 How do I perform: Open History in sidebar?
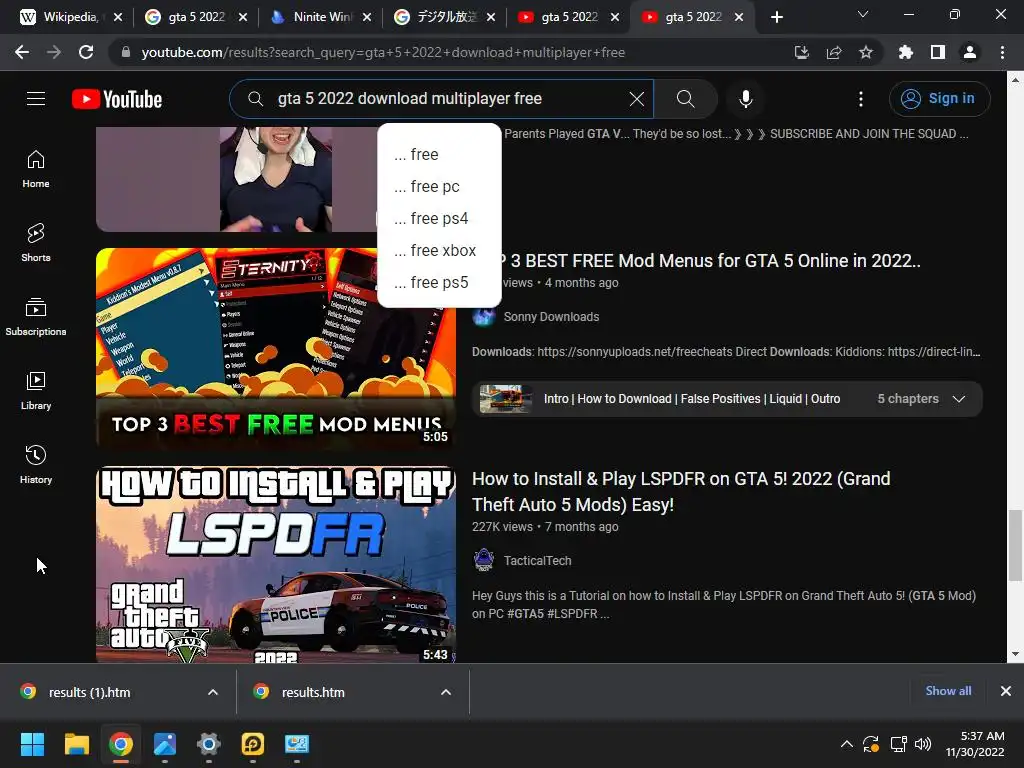pyautogui.click(x=36, y=464)
